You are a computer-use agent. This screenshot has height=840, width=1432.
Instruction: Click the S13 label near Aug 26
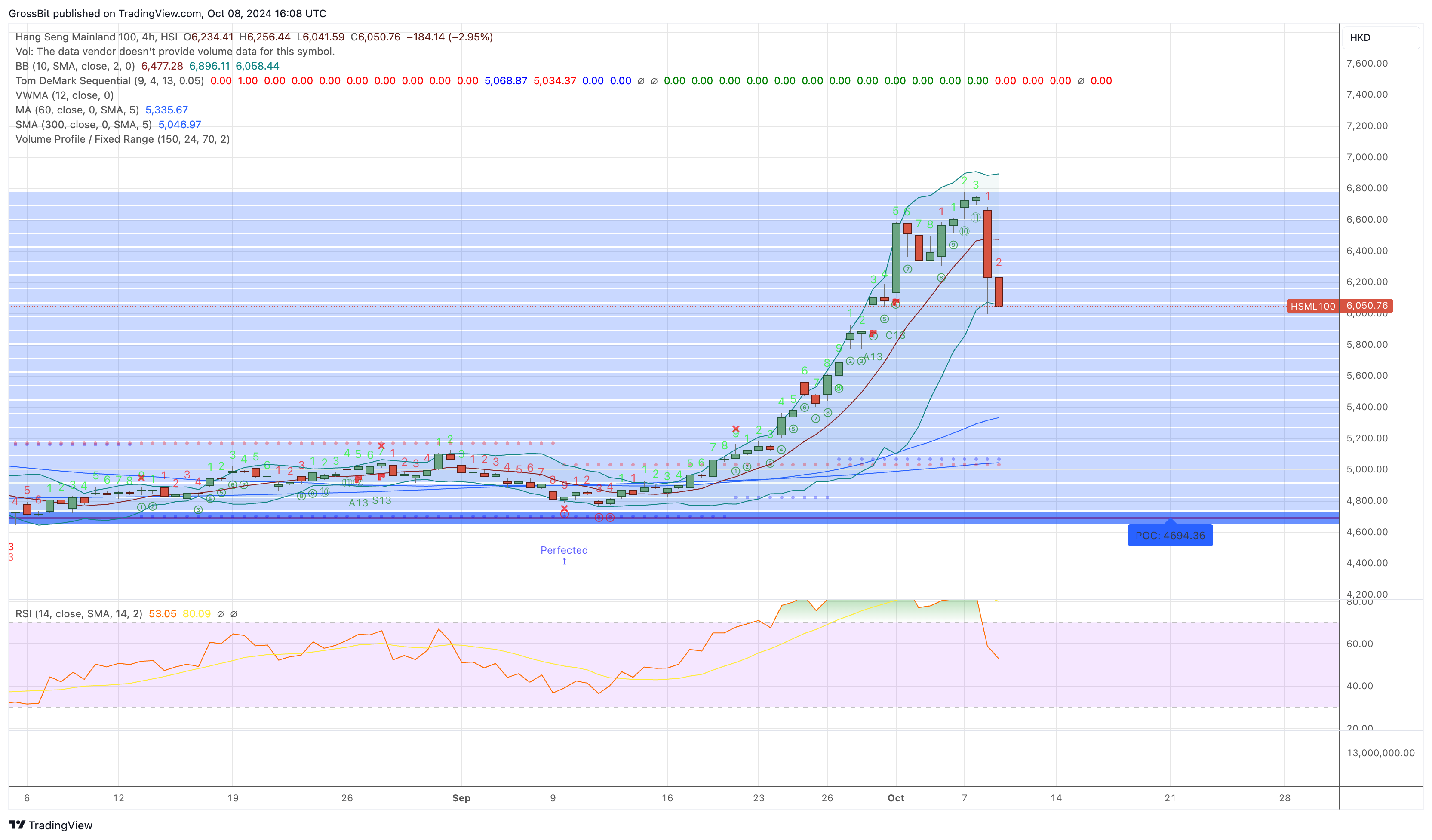tap(381, 500)
